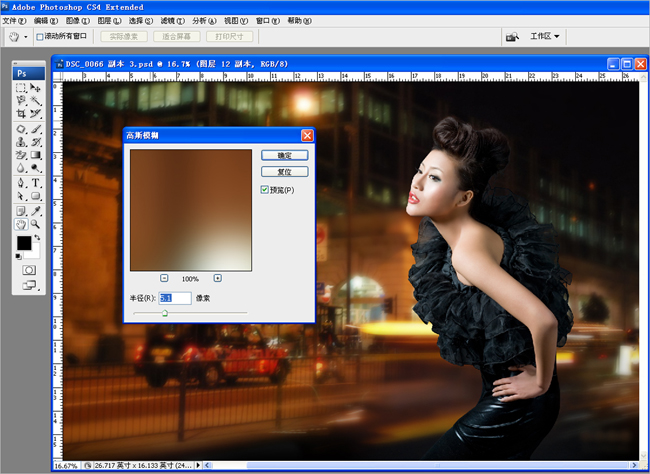Expand the Hand tool preset picker arrow
This screenshot has height=474, width=650.
click(x=25, y=37)
